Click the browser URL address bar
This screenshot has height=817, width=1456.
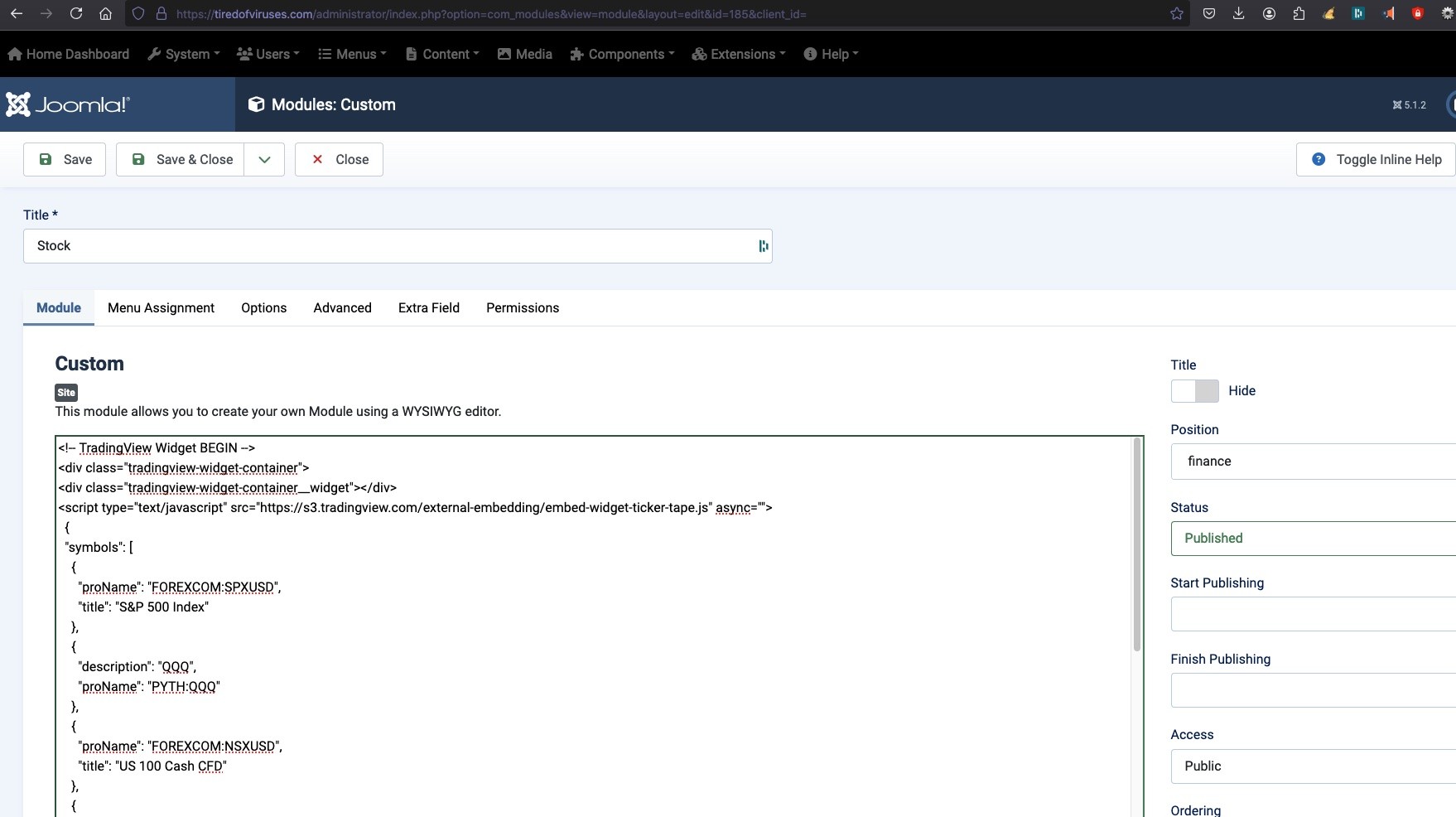click(x=658, y=14)
